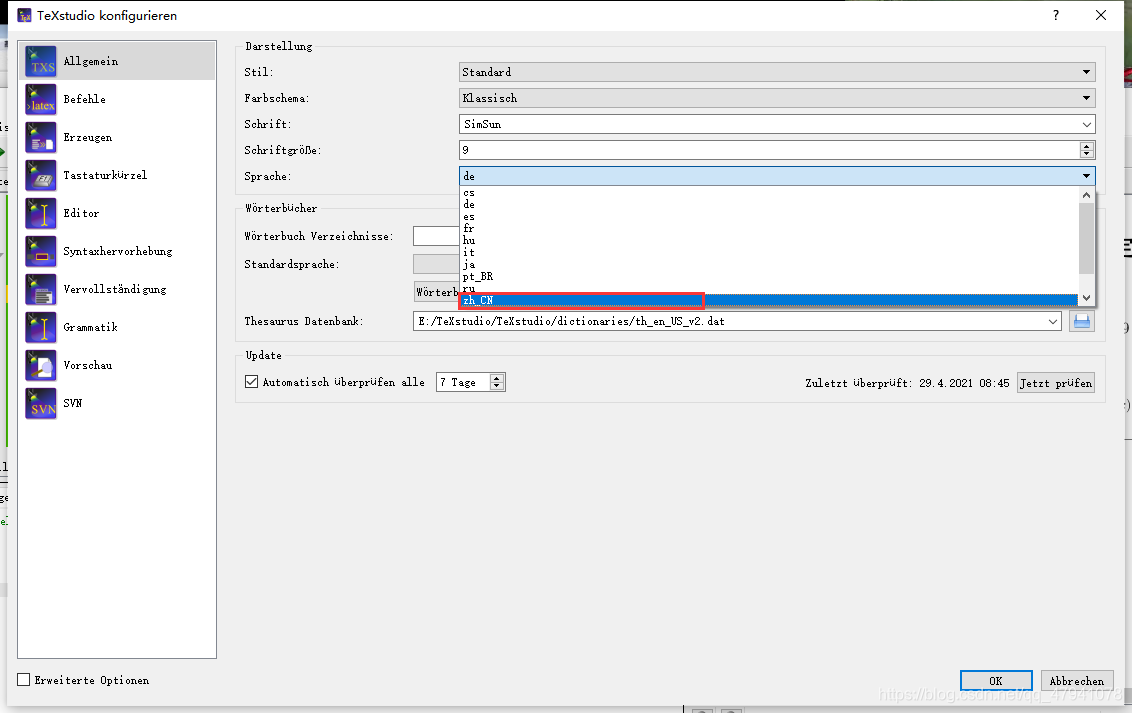Click inside the Schriftgröße field
The image size is (1132, 713).
pyautogui.click(x=770, y=150)
